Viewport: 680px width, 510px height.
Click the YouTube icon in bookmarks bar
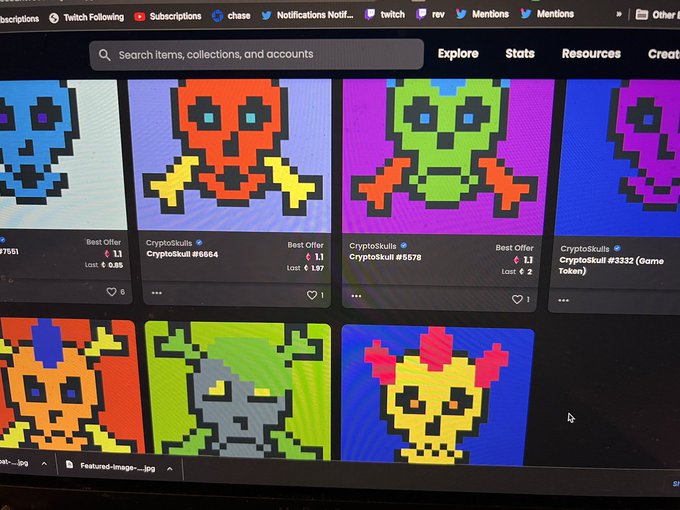click(x=140, y=17)
